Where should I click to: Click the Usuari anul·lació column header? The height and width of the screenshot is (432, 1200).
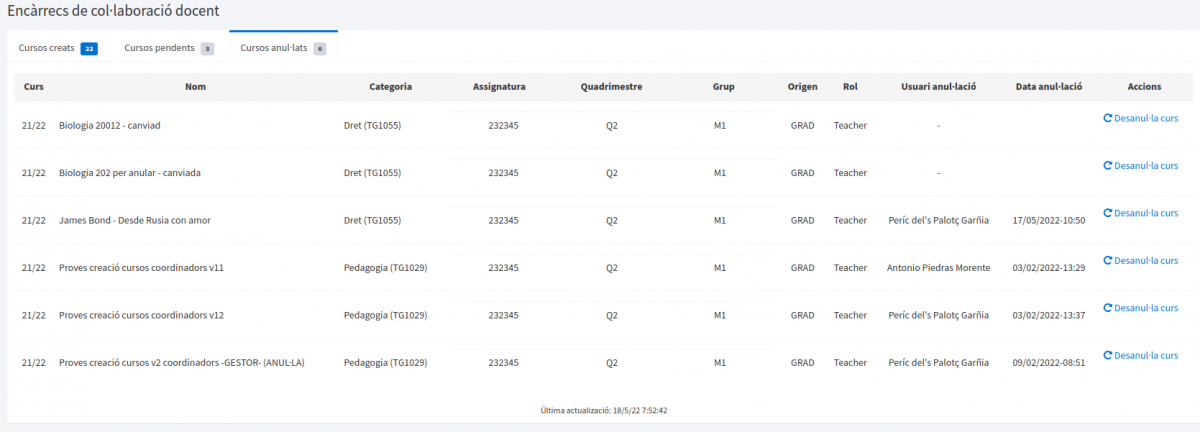(937, 87)
